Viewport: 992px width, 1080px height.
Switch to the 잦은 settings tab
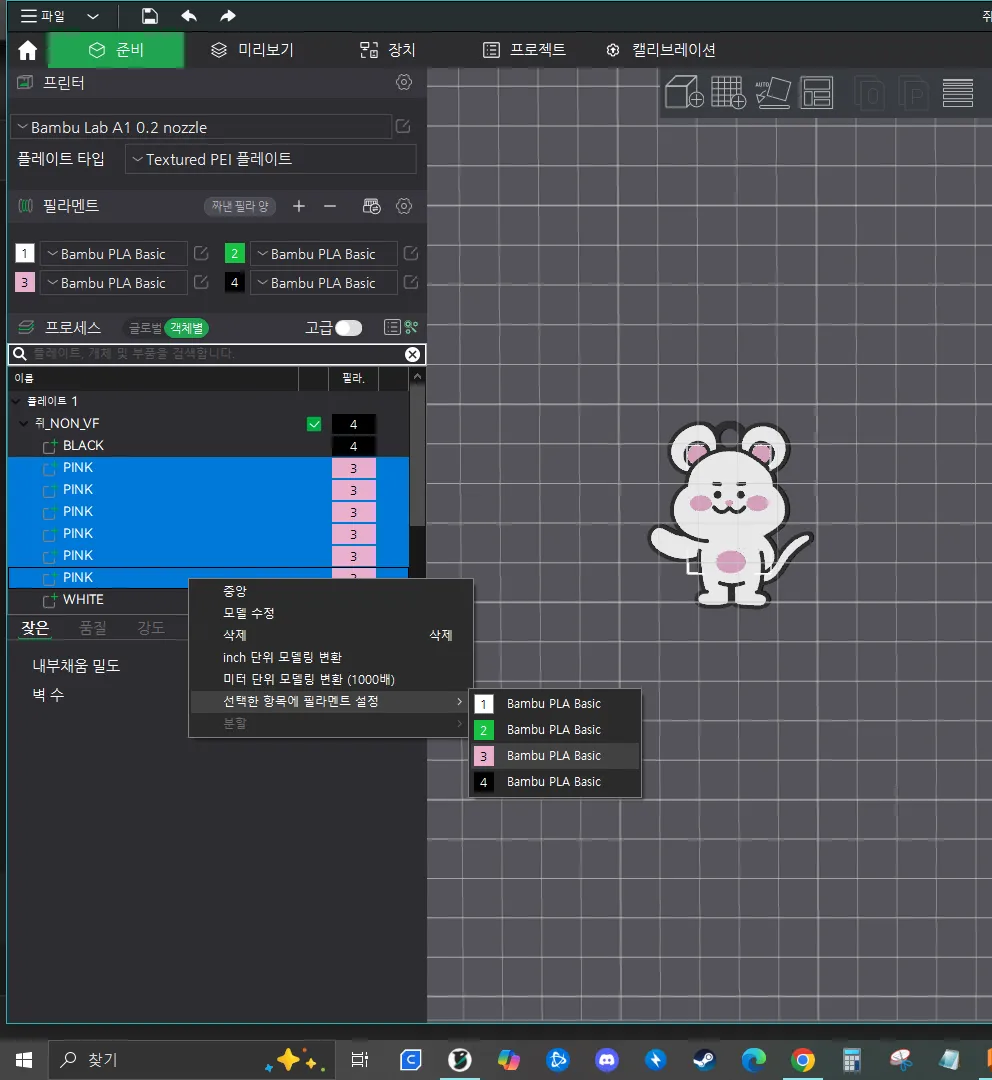coord(35,628)
